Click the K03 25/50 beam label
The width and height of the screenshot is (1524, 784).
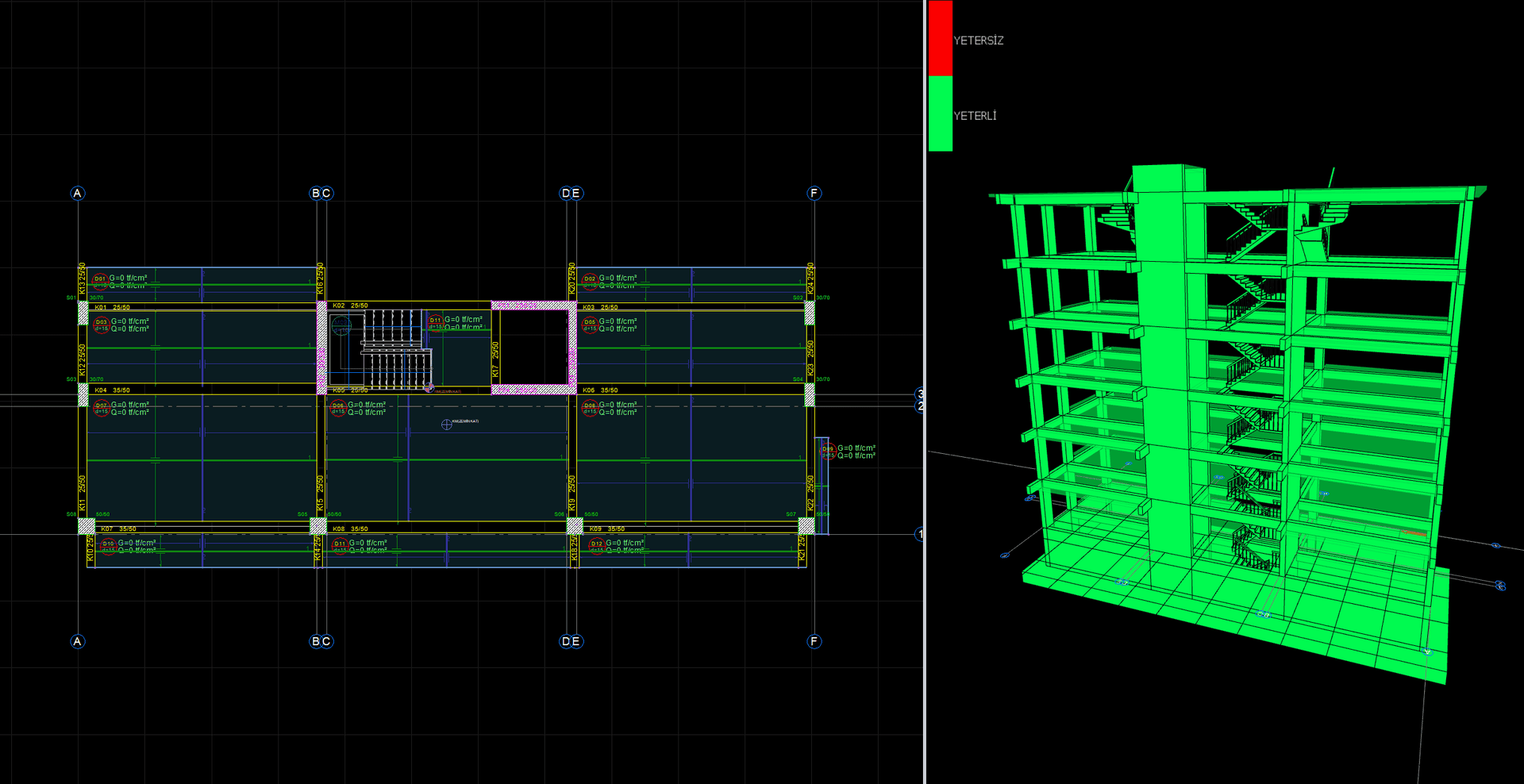600,307
